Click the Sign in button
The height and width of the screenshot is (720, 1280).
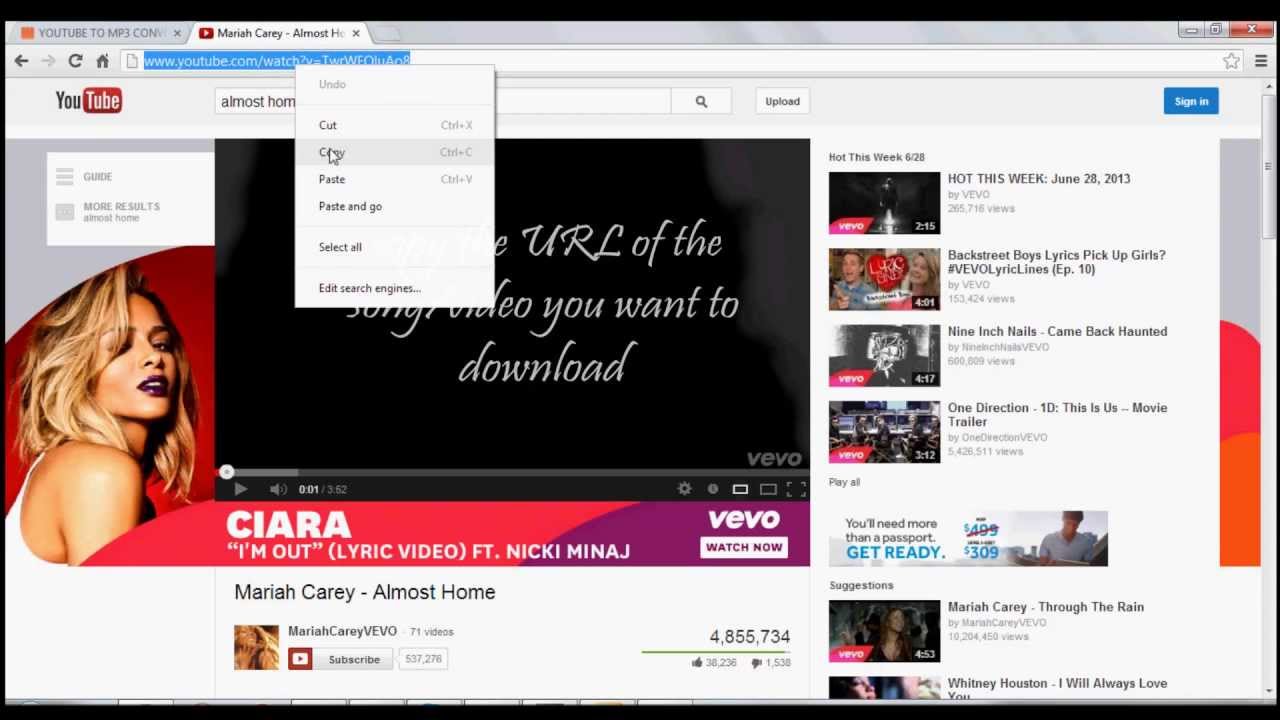(1191, 101)
